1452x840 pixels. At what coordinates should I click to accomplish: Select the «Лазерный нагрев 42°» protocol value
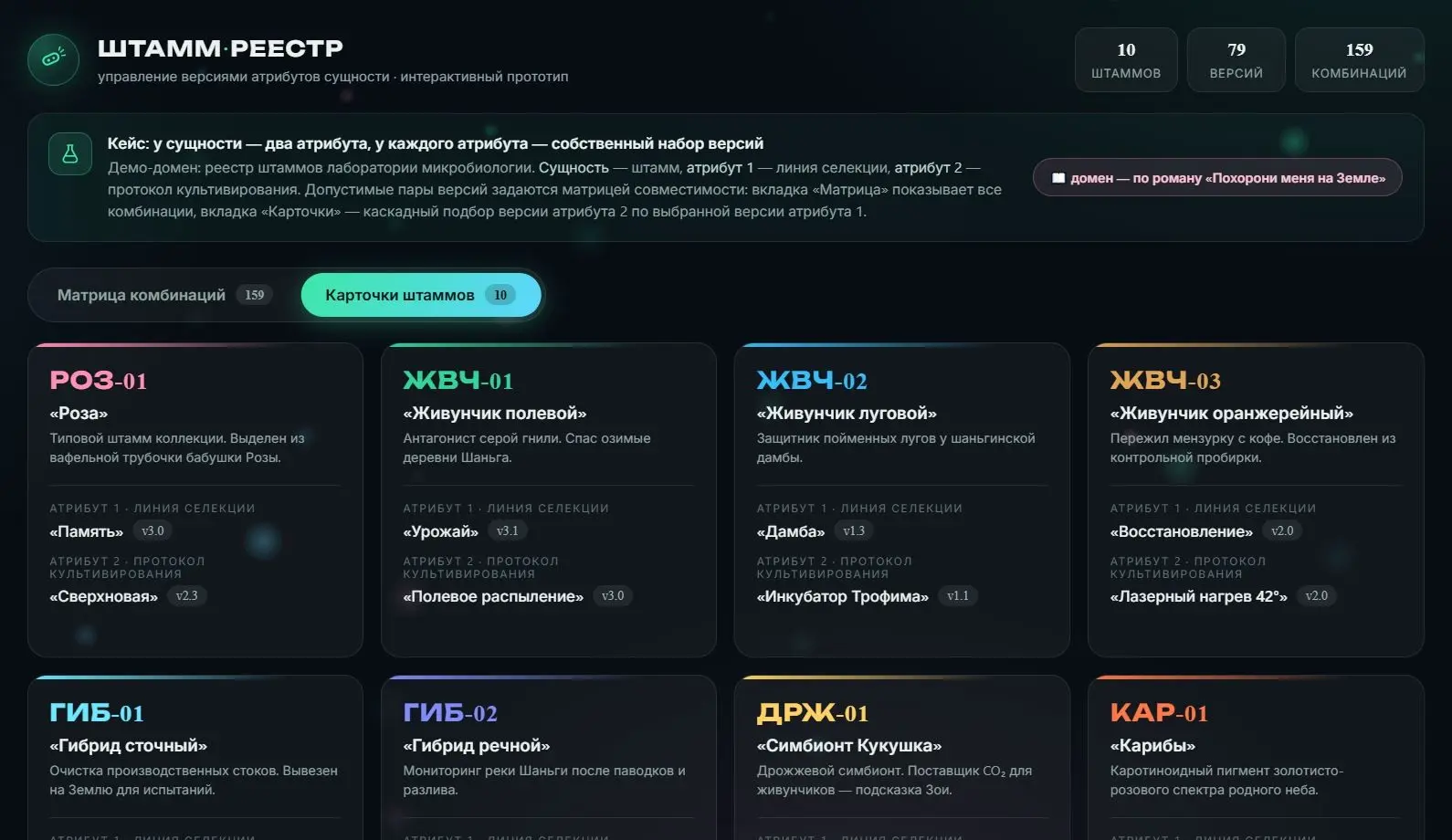[x=1199, y=596]
